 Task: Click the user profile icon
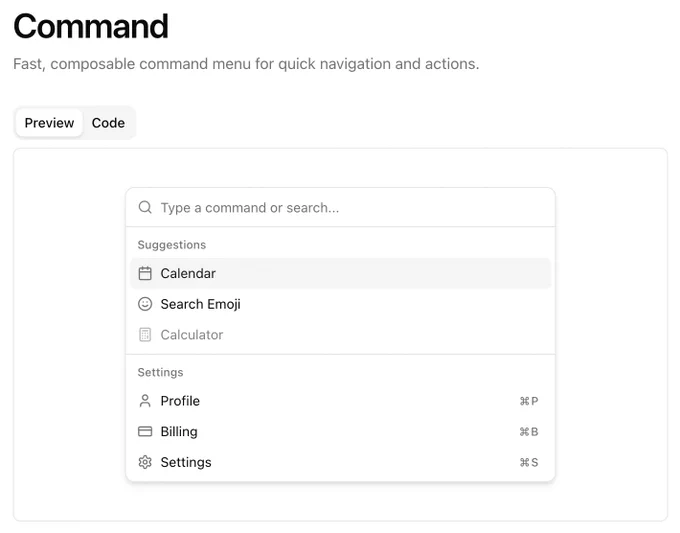coord(145,401)
